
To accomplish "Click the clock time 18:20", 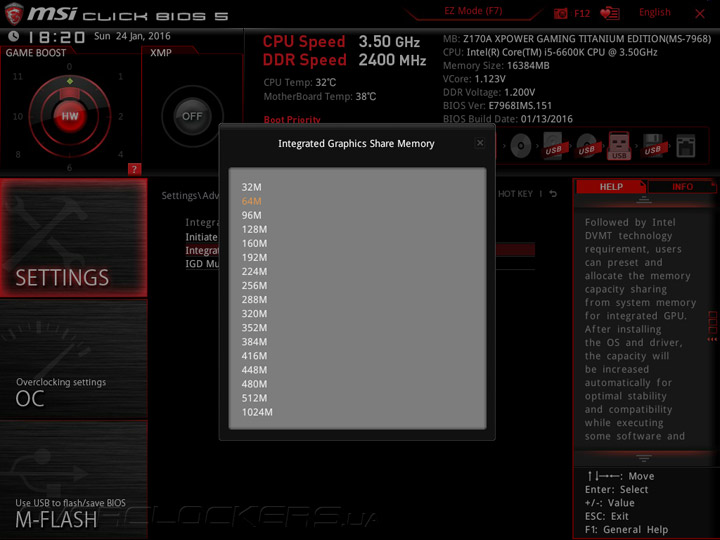I will point(56,37).
